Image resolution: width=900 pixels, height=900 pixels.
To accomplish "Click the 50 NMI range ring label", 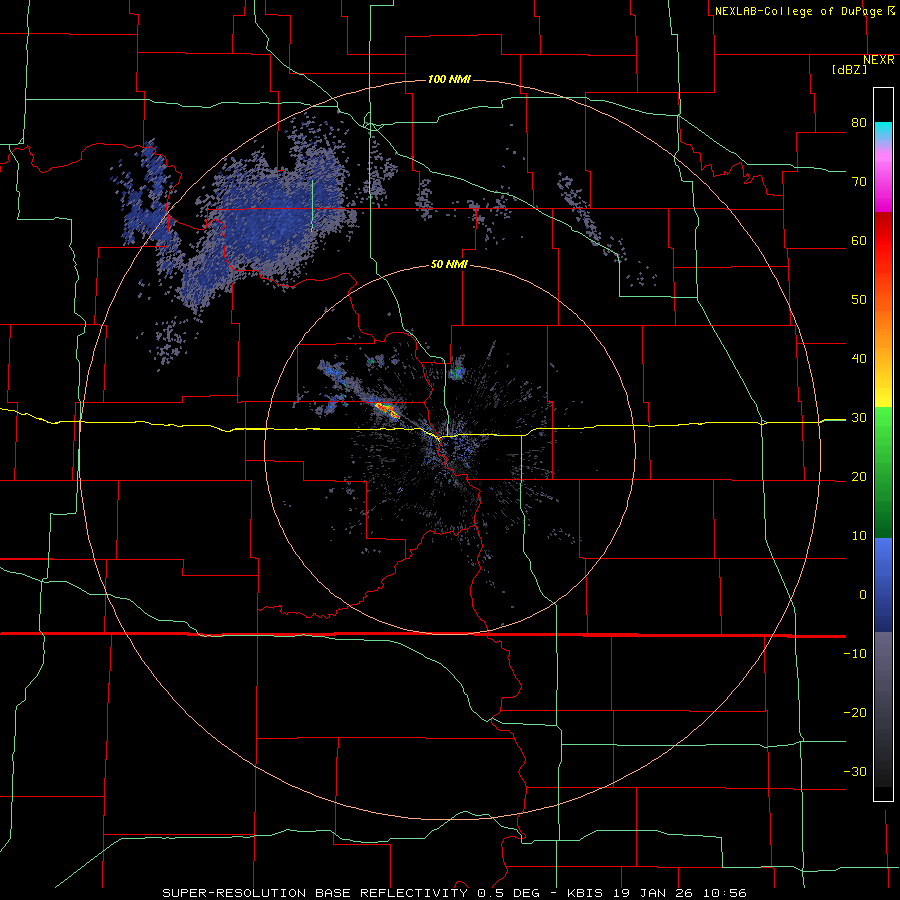I will [449, 265].
